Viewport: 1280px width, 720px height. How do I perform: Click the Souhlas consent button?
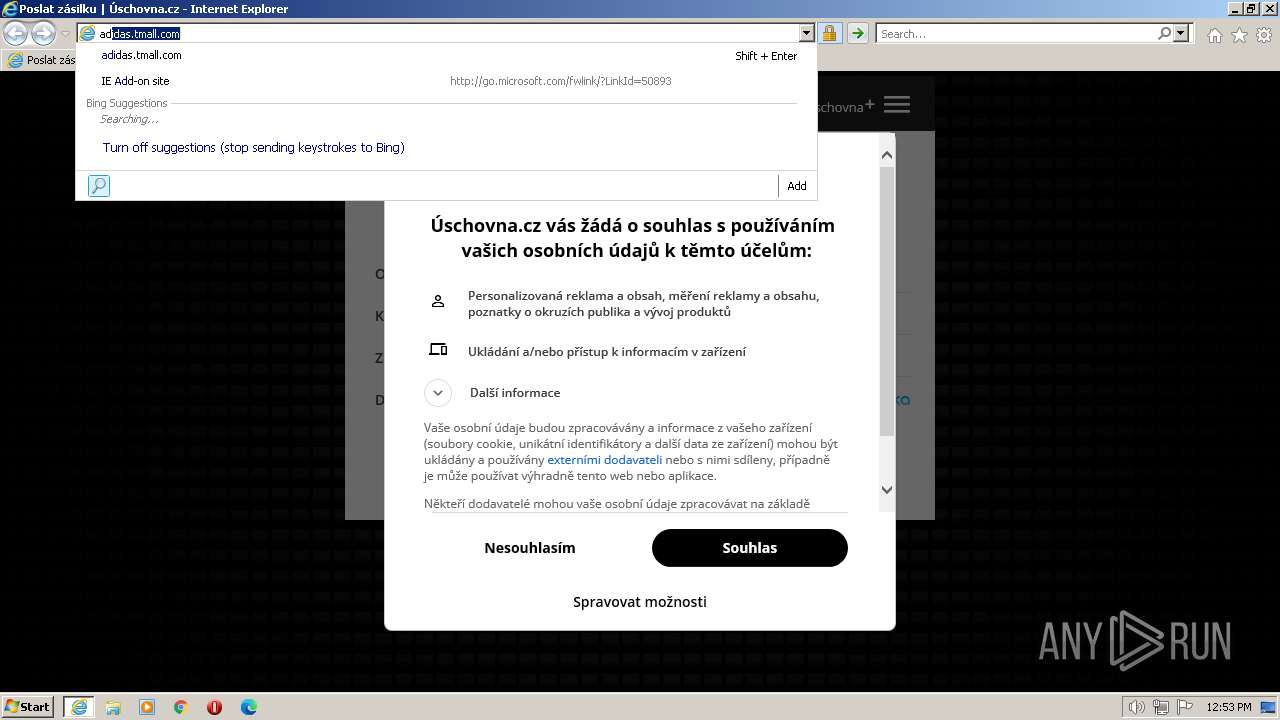coord(750,548)
